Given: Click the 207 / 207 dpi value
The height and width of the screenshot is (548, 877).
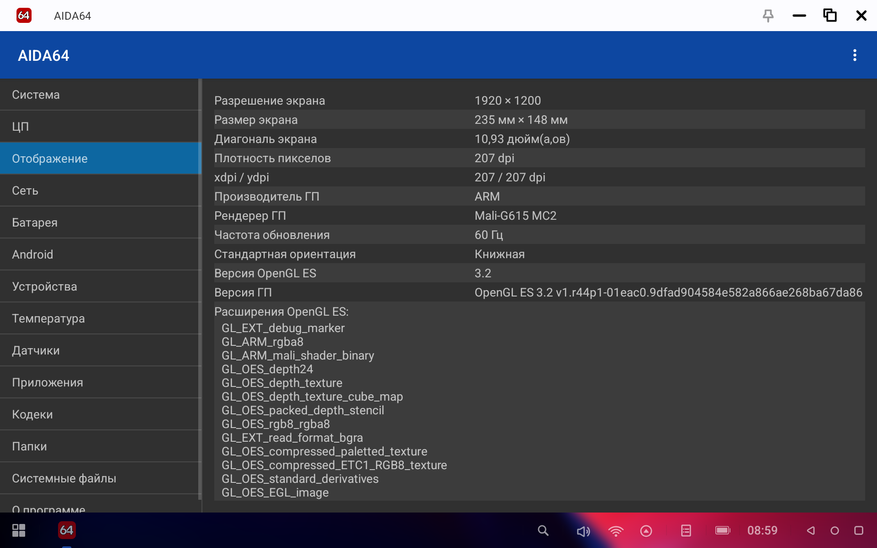Looking at the screenshot, I should pyautogui.click(x=510, y=177).
